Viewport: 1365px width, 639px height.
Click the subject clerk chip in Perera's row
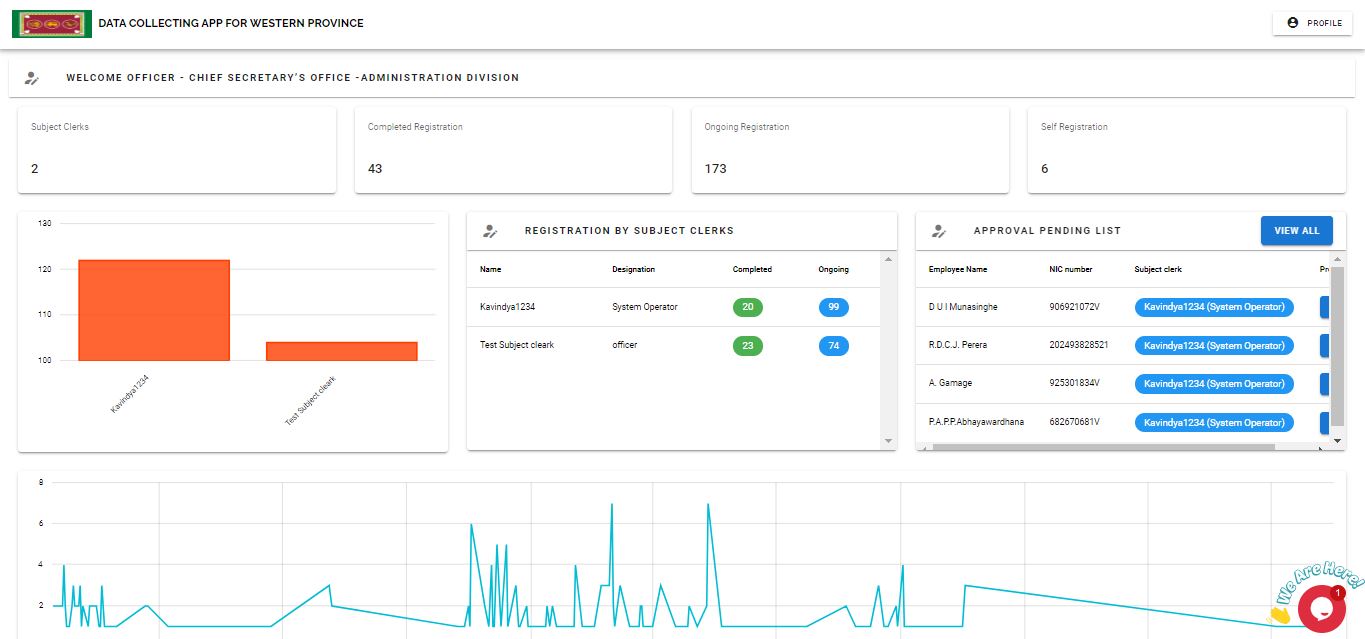(x=1214, y=346)
